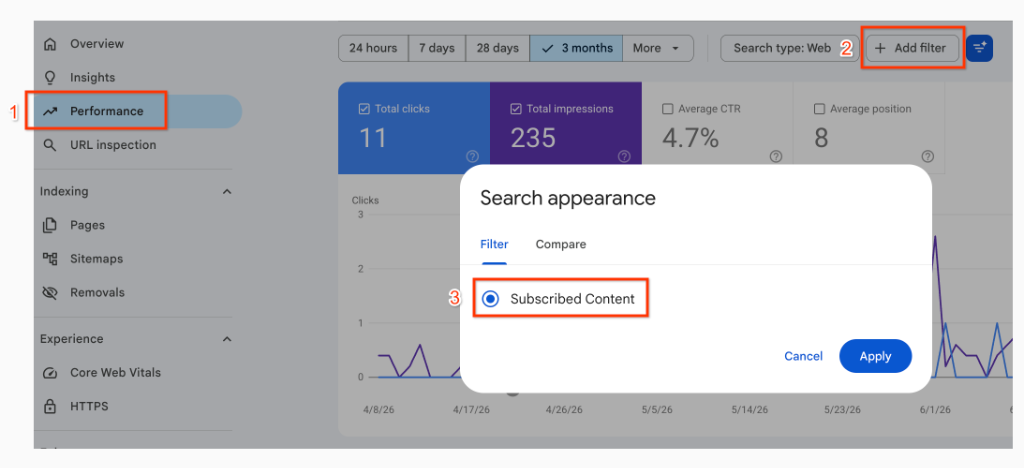Click the 5/23/26 chart date label
Screen dimensions: 1024x468
842,411
